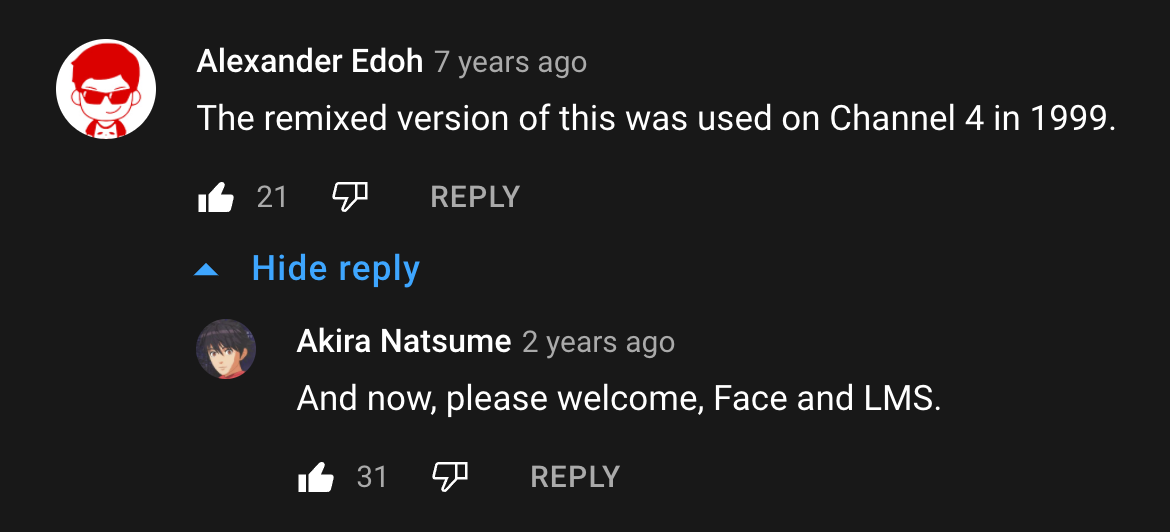The width and height of the screenshot is (1170, 532).
Task: Reply to Akira Natsume's comment
Action: point(575,477)
